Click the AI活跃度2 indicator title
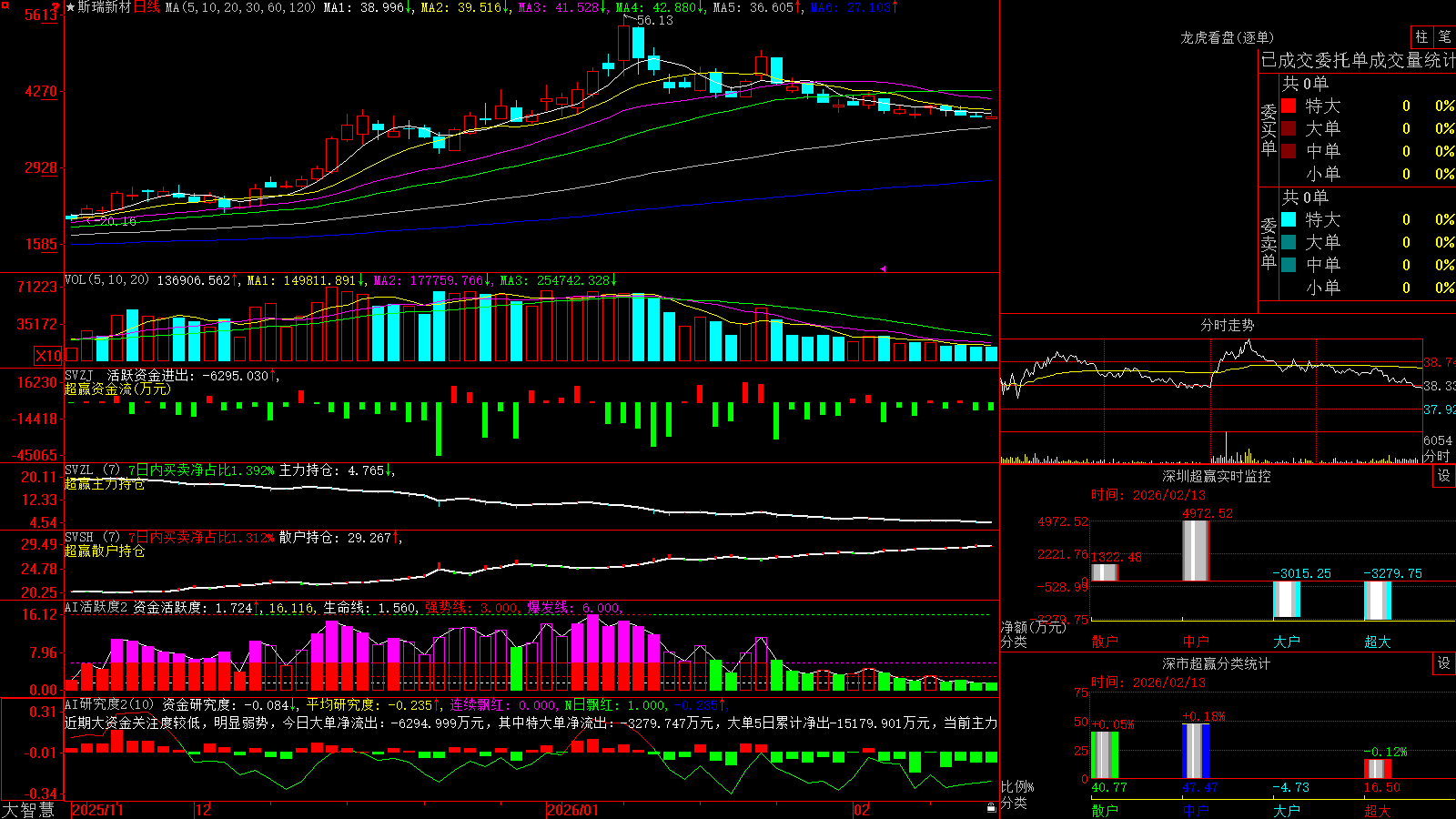Screen dimensions: 1456x819 [x=96, y=607]
